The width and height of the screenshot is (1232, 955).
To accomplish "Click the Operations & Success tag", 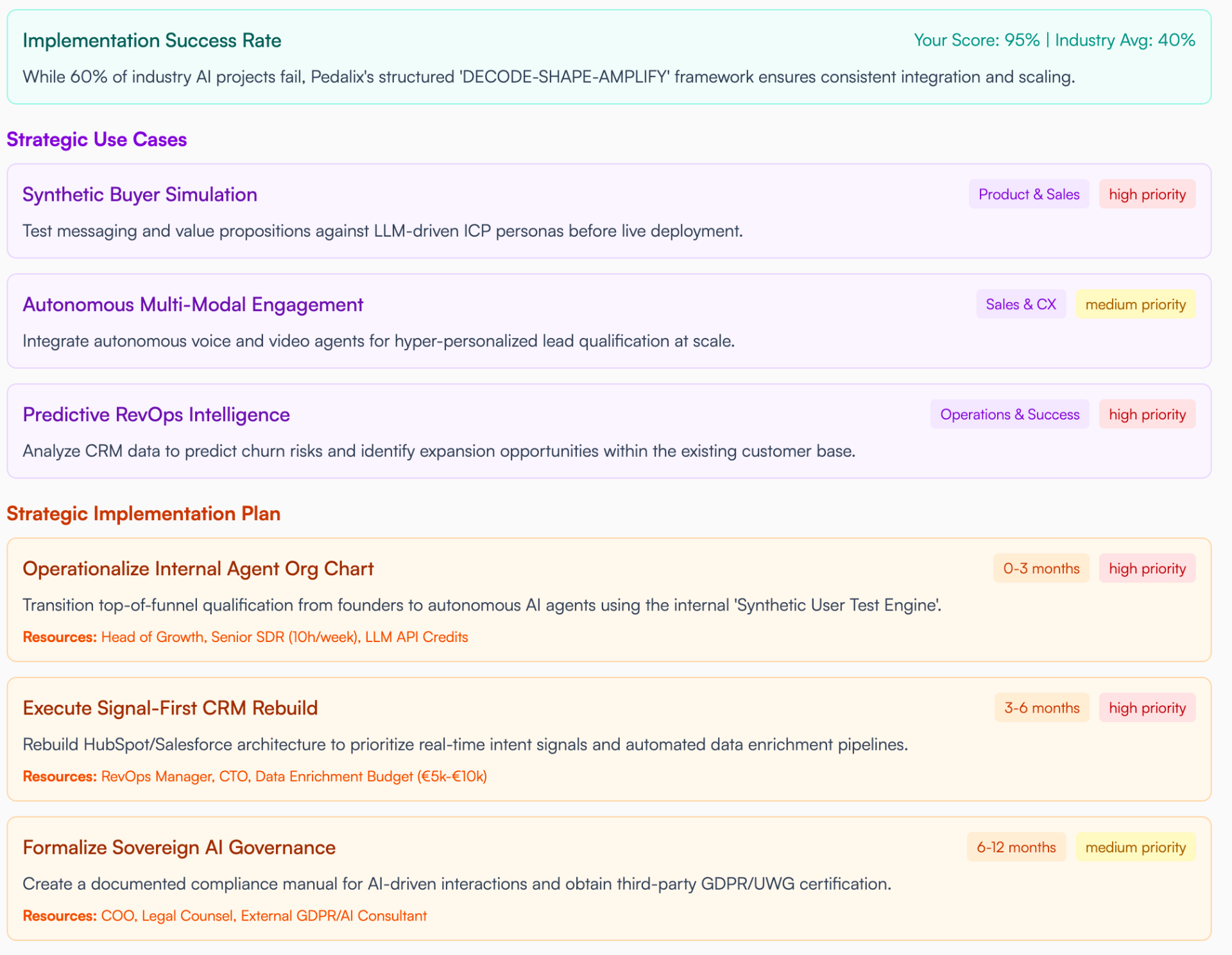I will 1010,414.
